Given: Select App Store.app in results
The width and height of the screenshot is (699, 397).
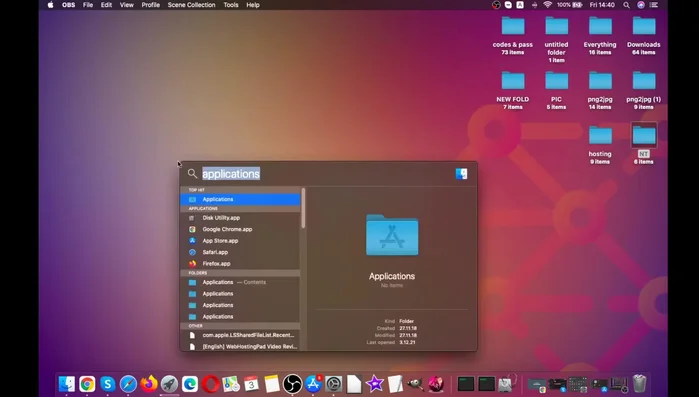Looking at the screenshot, I should pyautogui.click(x=240, y=241).
